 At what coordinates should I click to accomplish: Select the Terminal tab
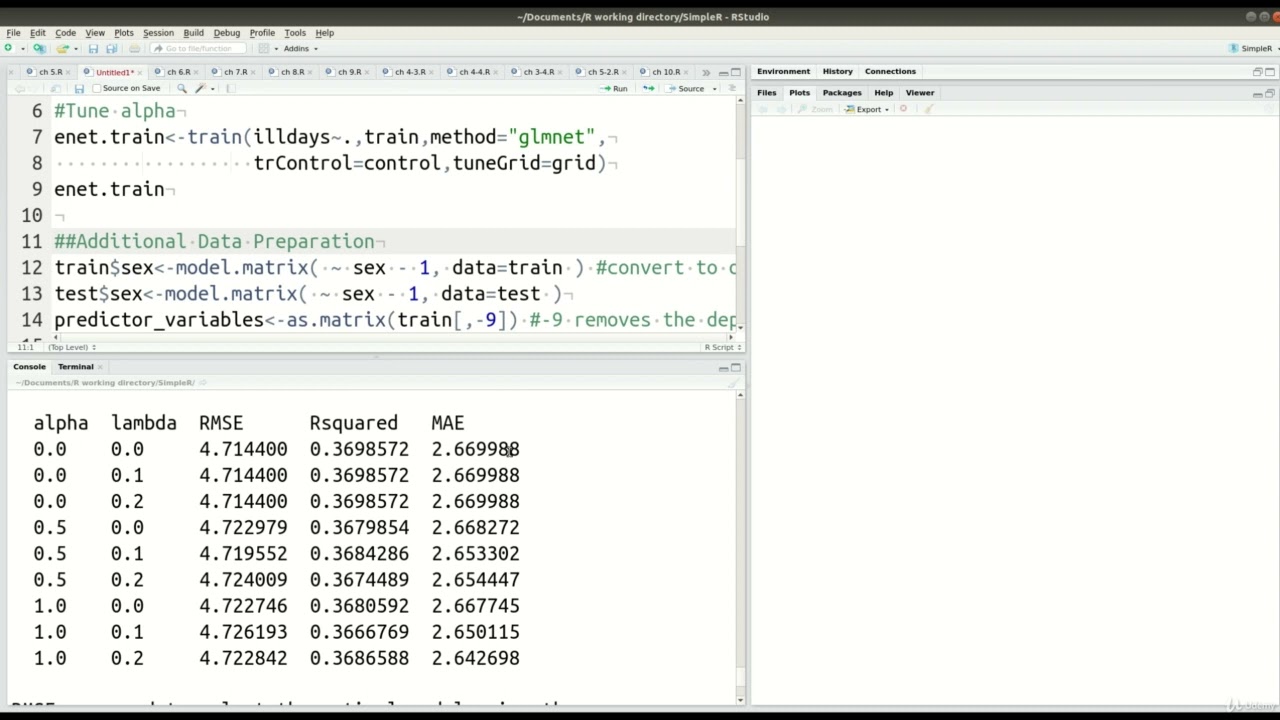pos(76,367)
